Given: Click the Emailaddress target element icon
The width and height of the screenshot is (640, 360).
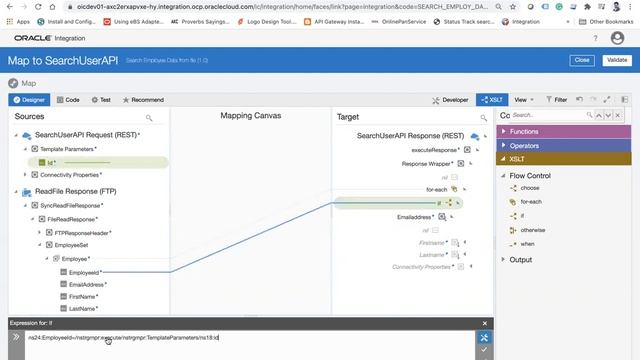Looking at the screenshot, I should click(x=442, y=217).
